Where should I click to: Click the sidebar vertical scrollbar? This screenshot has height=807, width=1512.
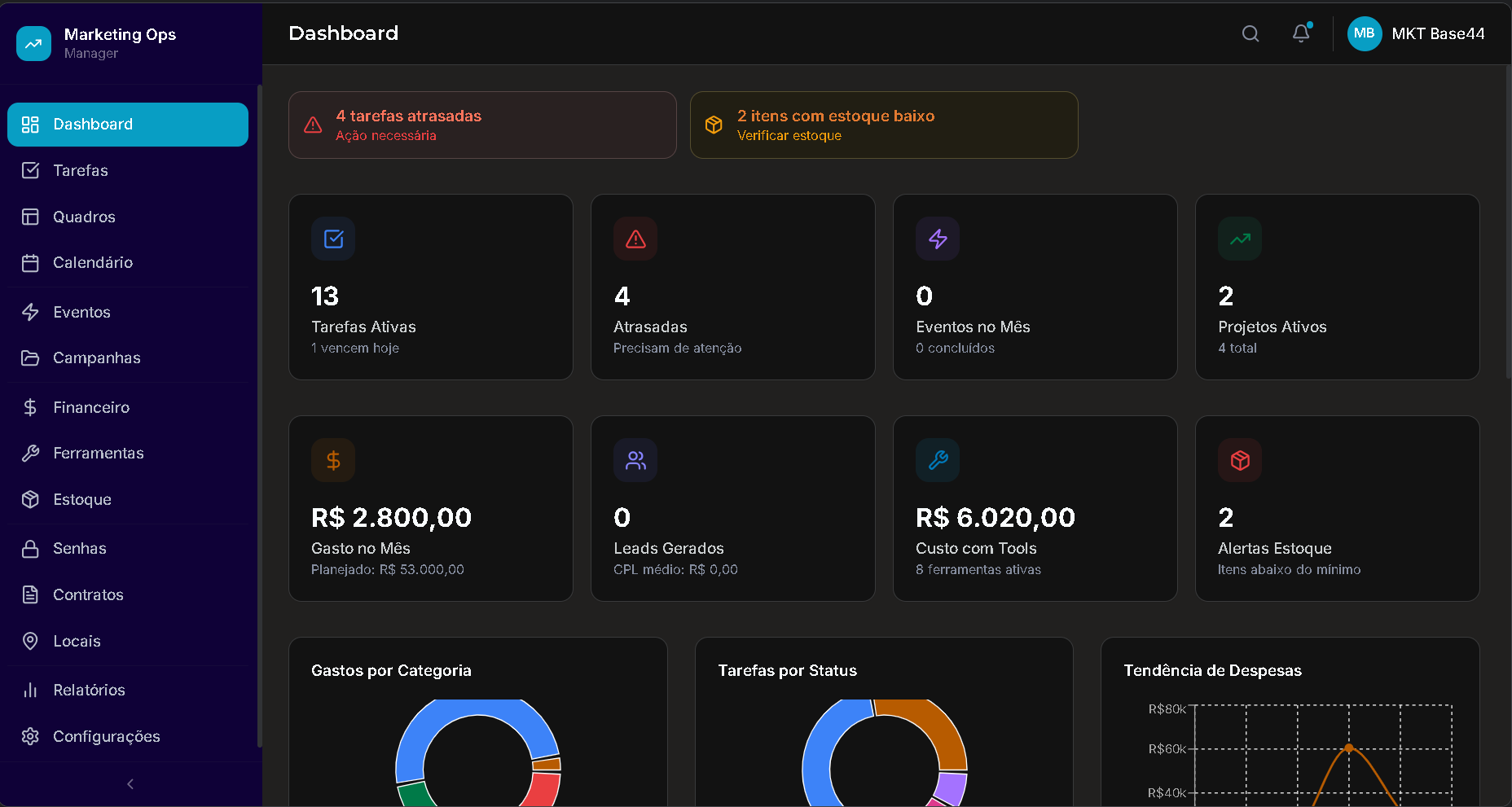click(x=260, y=415)
